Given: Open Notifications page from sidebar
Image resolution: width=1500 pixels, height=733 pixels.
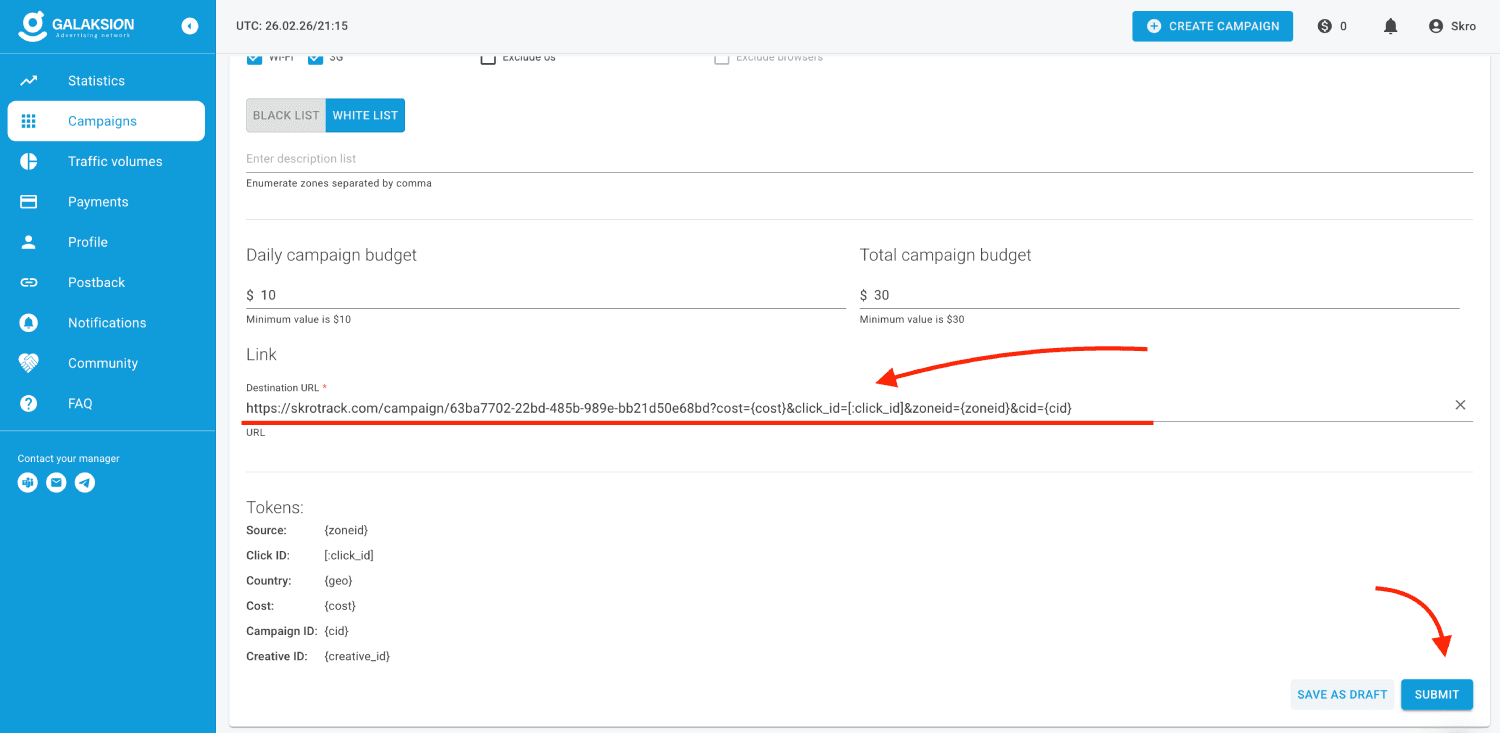Looking at the screenshot, I should coord(107,323).
